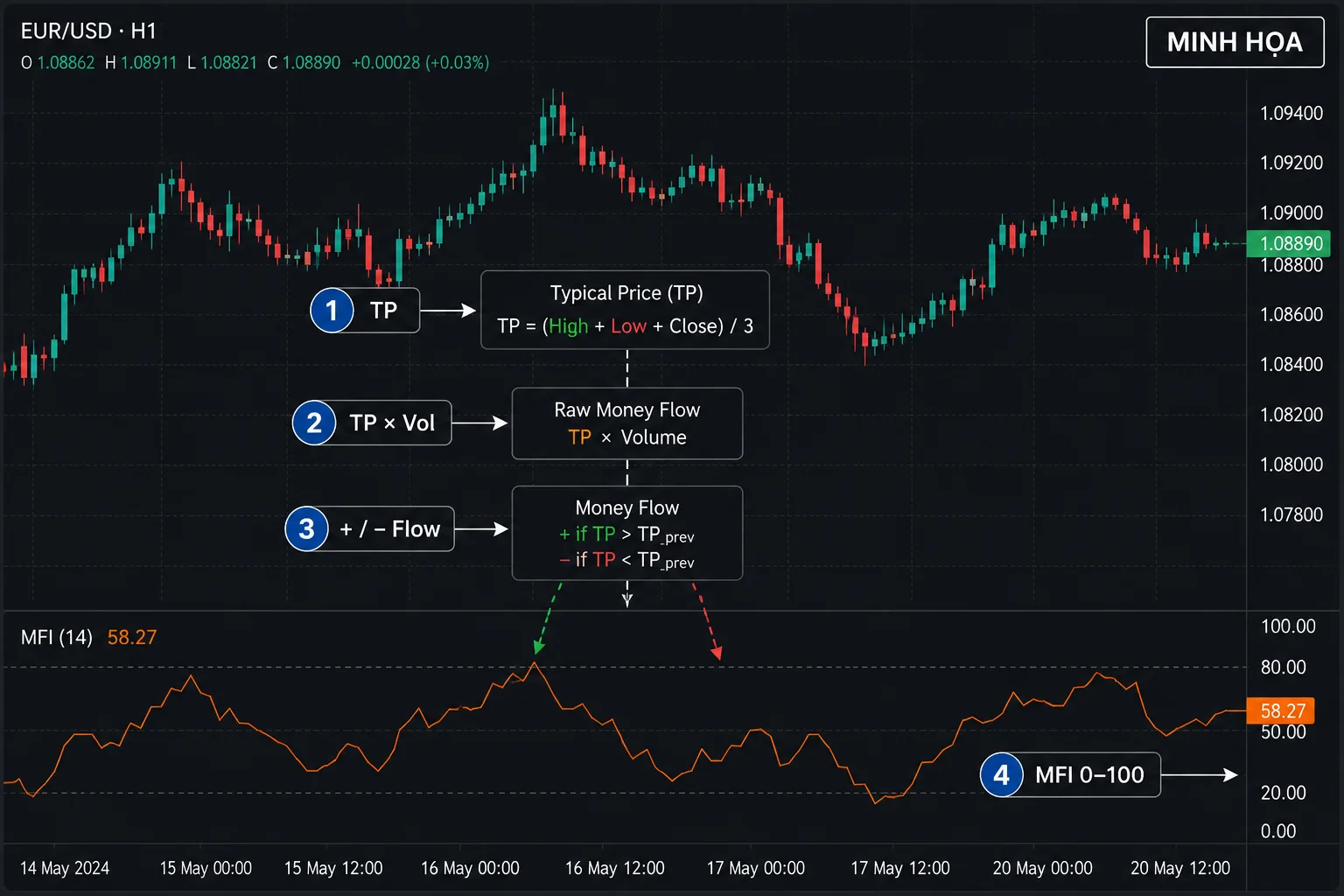Screen dimensions: 1344x896
Task: Click the 17 May 00:00 time label
Action: pyautogui.click(x=756, y=868)
